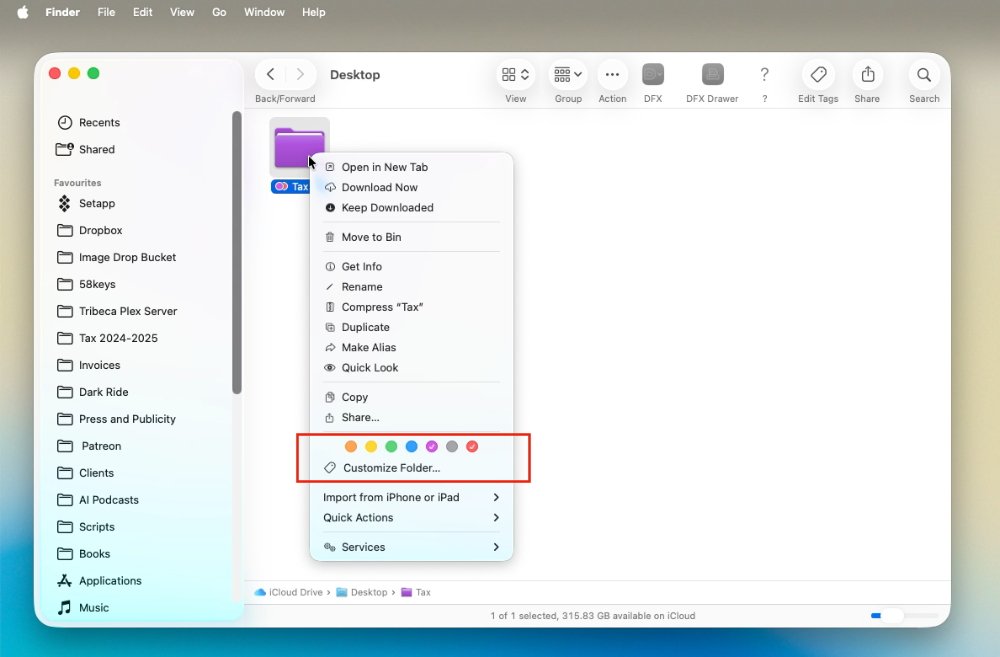Go back with the Back arrow
This screenshot has width=1000, height=657.
pyautogui.click(x=271, y=75)
